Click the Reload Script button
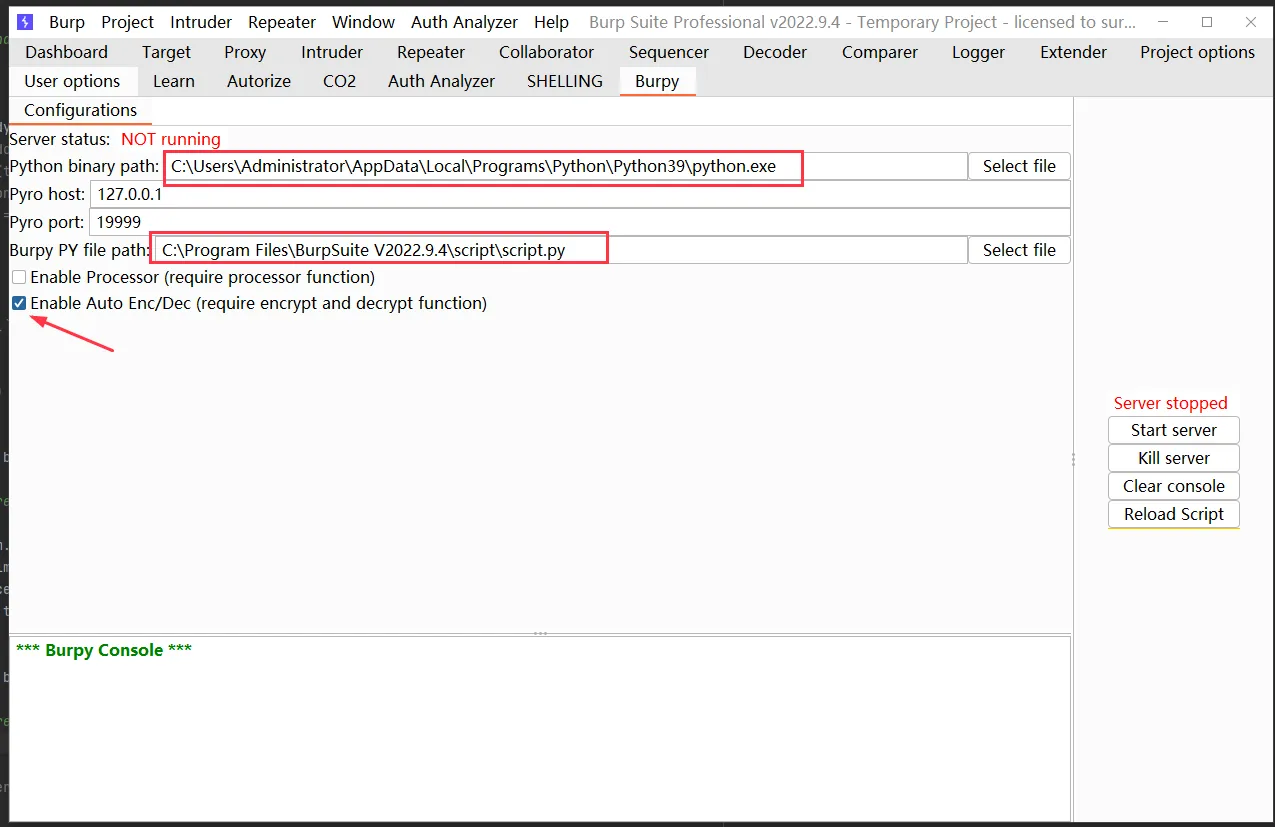 coord(1173,514)
